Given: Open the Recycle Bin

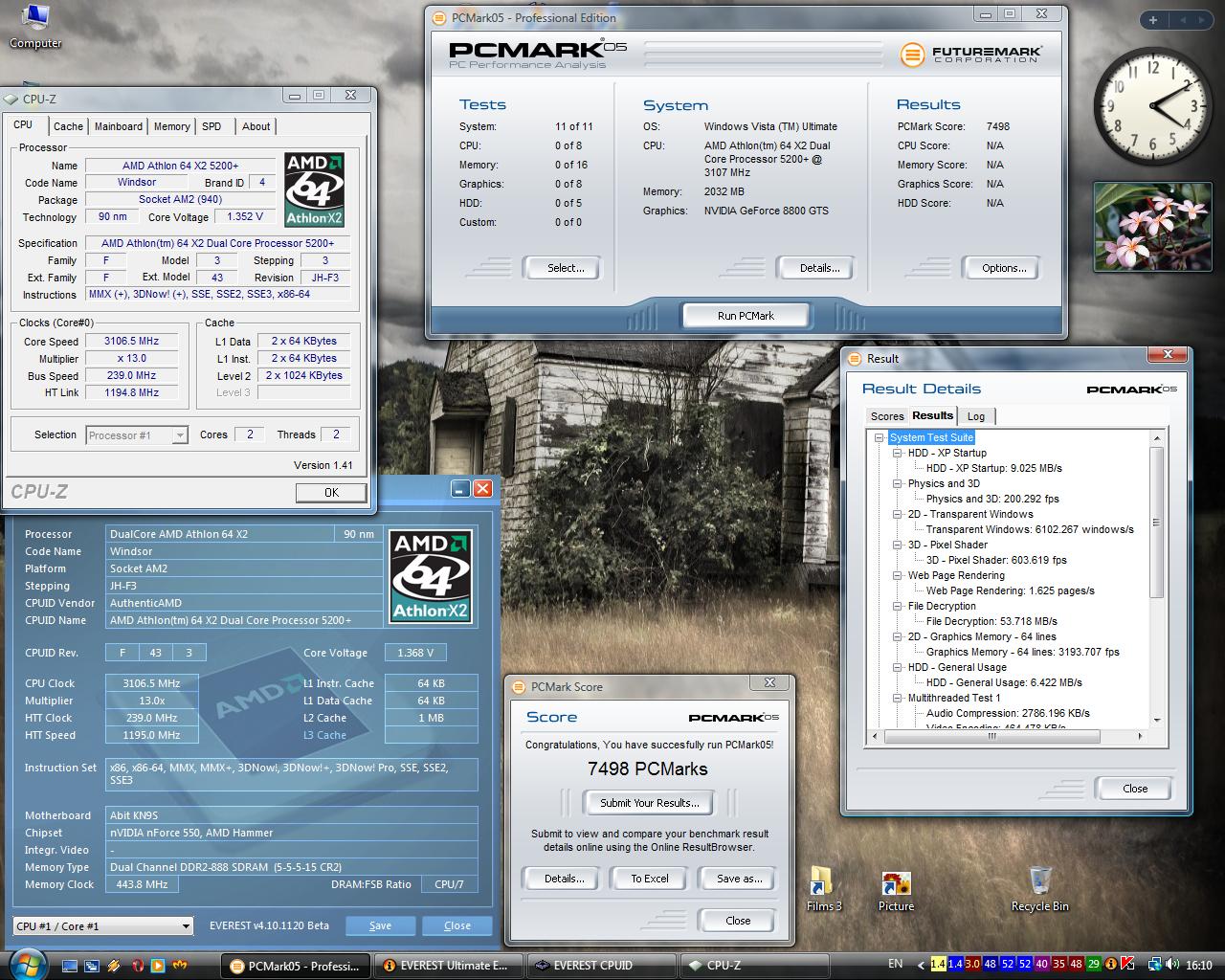Looking at the screenshot, I should 1039,889.
